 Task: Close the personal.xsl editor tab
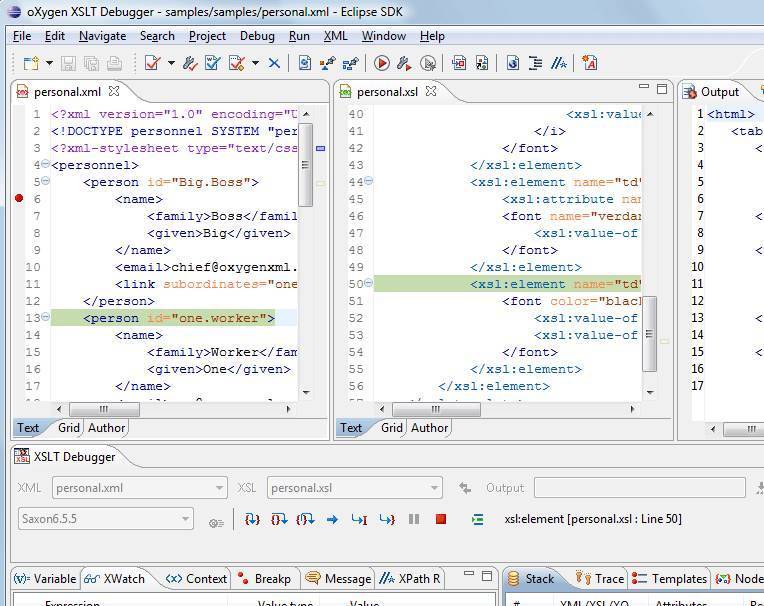pyautogui.click(x=431, y=91)
